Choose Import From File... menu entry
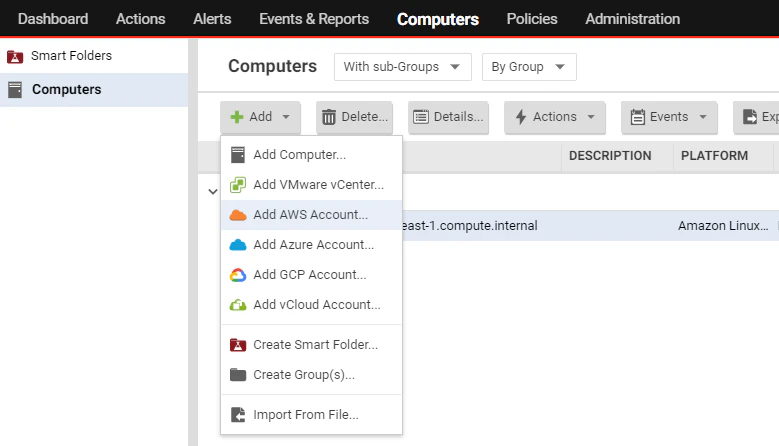This screenshot has height=446, width=779. coord(312,415)
